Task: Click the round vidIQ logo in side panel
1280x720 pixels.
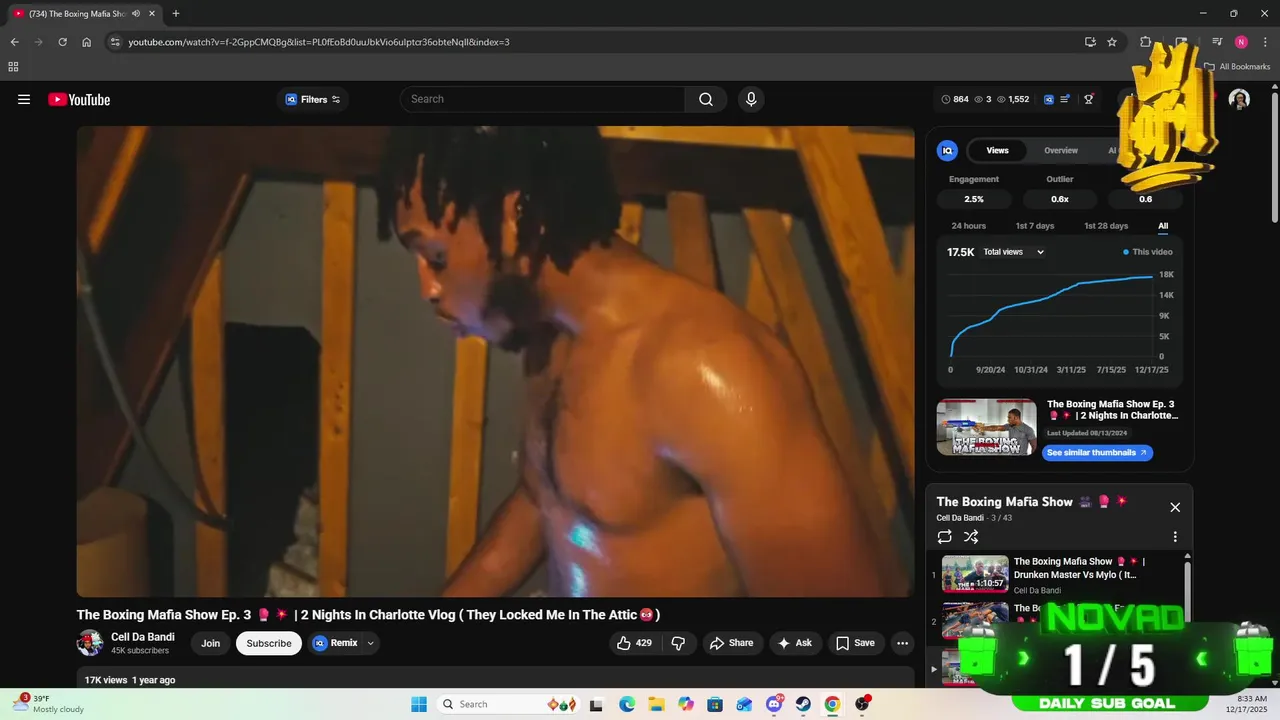Action: click(x=947, y=150)
